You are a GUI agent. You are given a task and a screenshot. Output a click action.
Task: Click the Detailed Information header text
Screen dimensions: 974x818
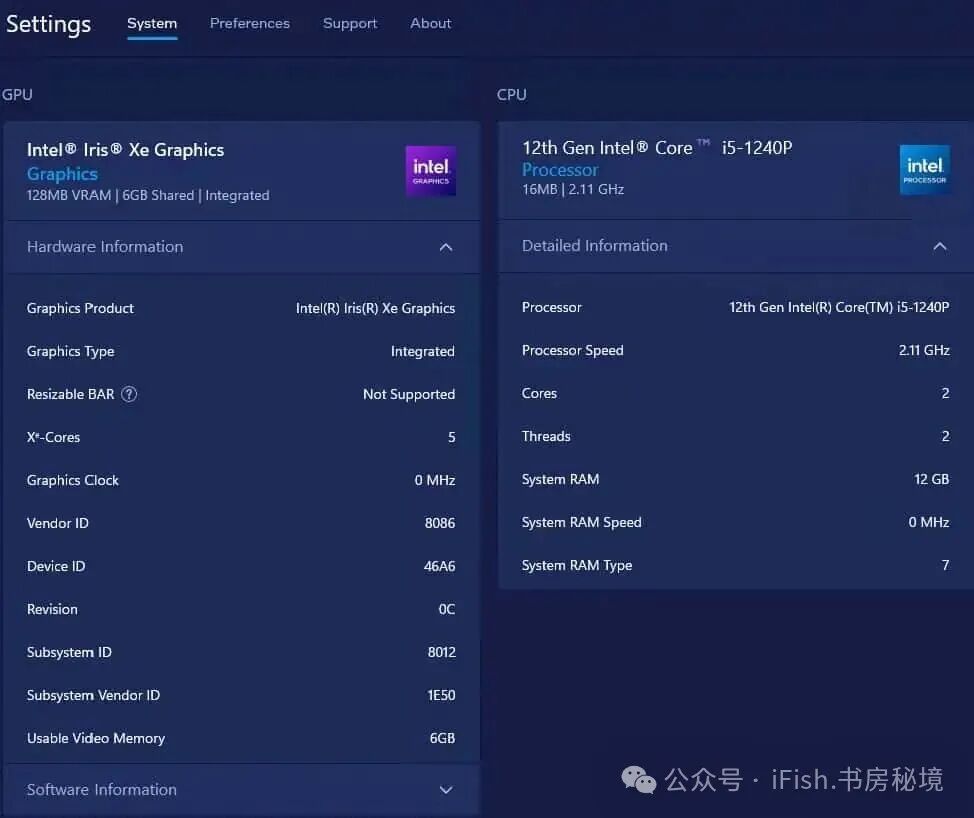[x=594, y=245]
